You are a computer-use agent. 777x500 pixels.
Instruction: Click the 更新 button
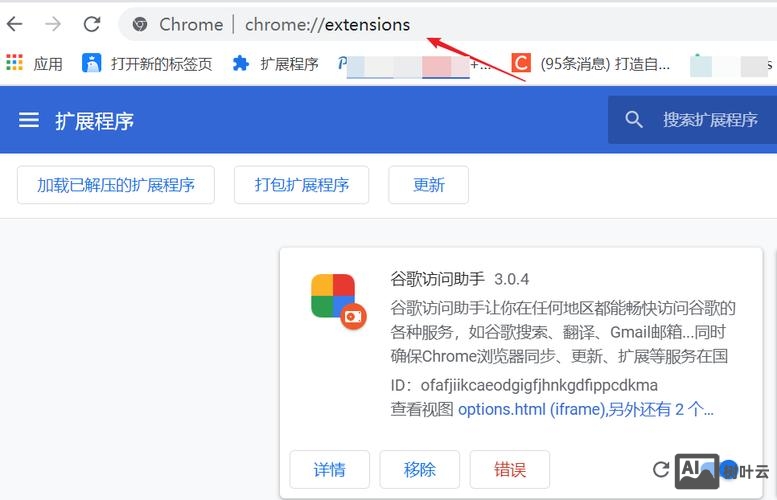point(429,185)
